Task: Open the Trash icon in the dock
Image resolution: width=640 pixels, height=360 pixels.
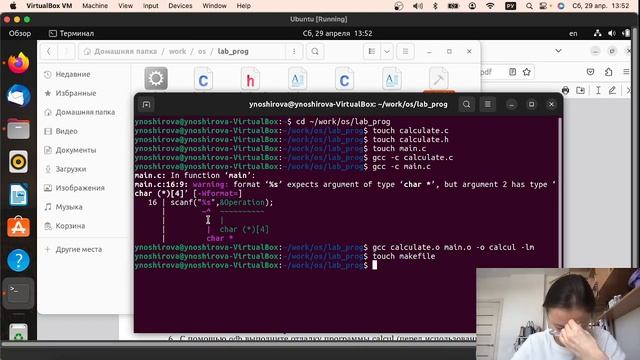Action: pos(18,332)
